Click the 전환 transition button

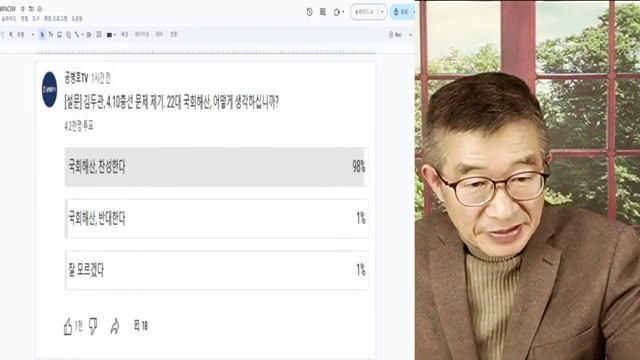click(173, 35)
